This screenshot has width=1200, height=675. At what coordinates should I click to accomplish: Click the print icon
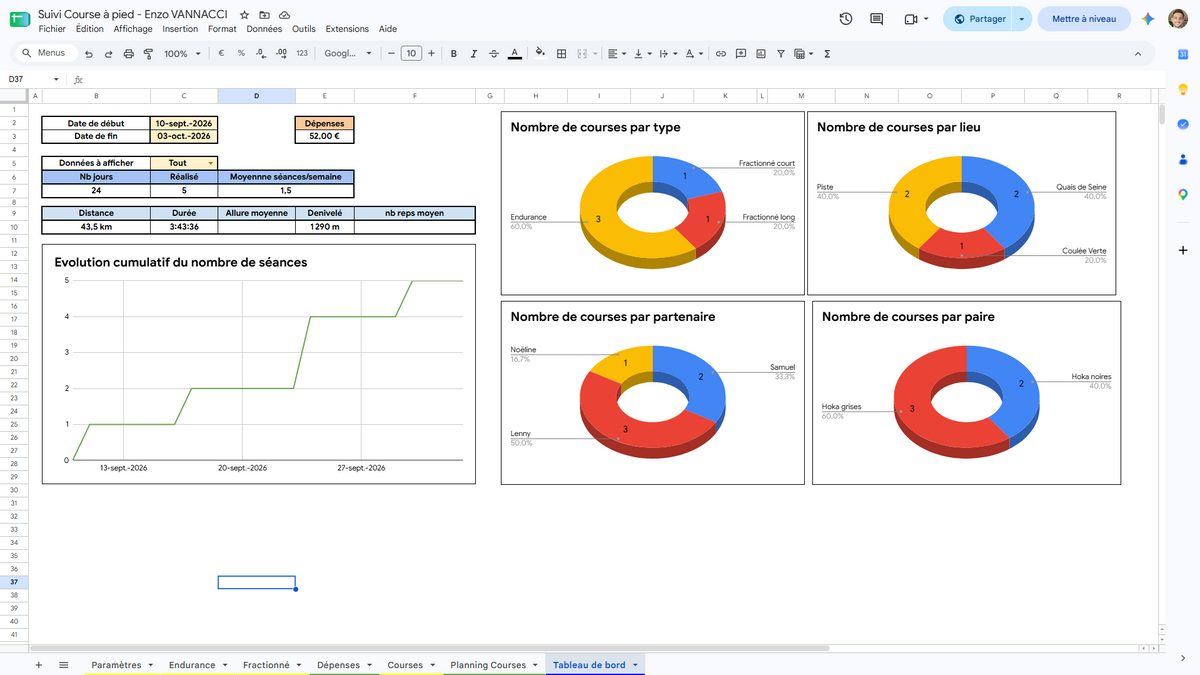tap(128, 54)
